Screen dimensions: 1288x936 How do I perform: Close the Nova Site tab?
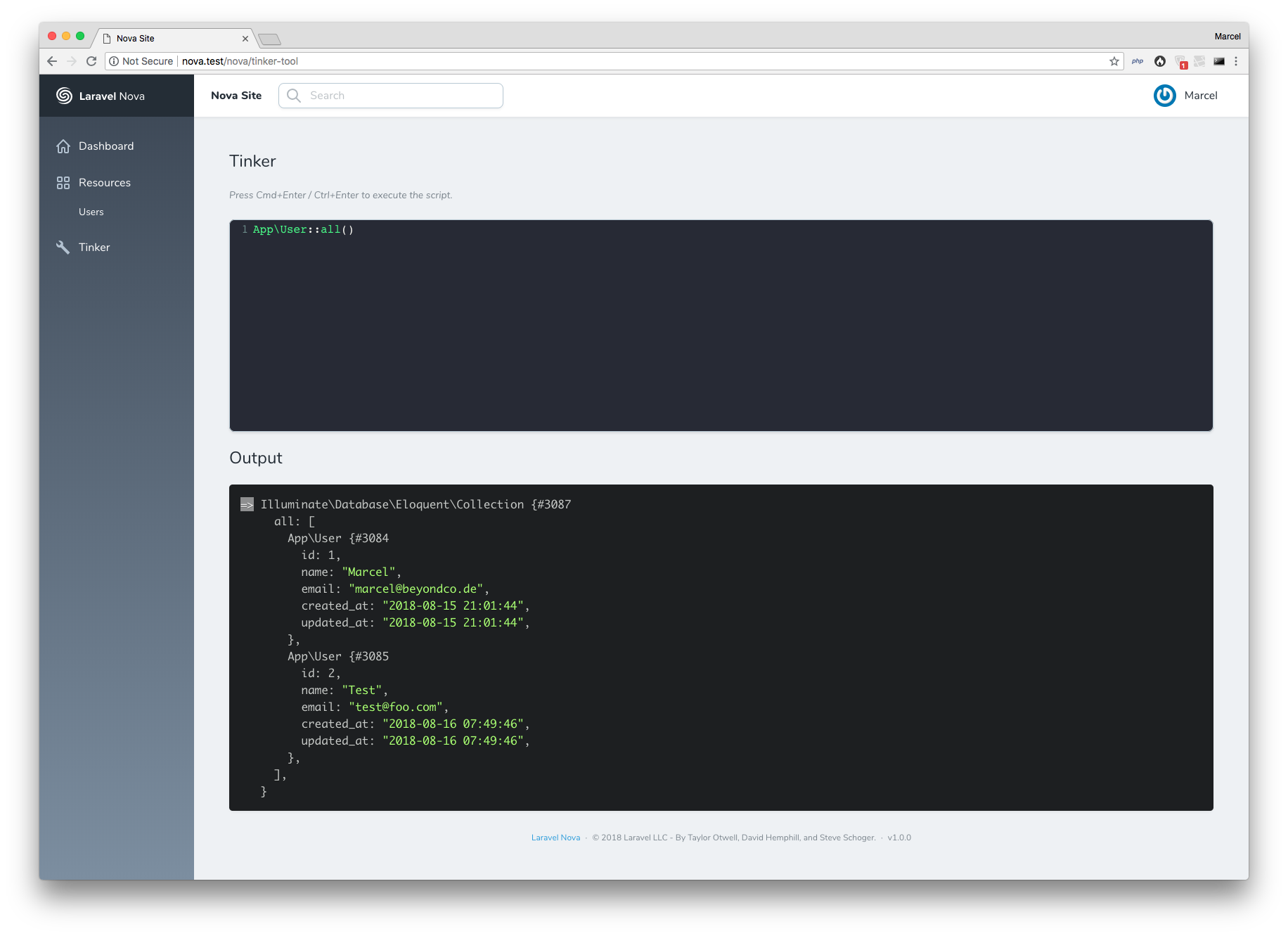245,39
